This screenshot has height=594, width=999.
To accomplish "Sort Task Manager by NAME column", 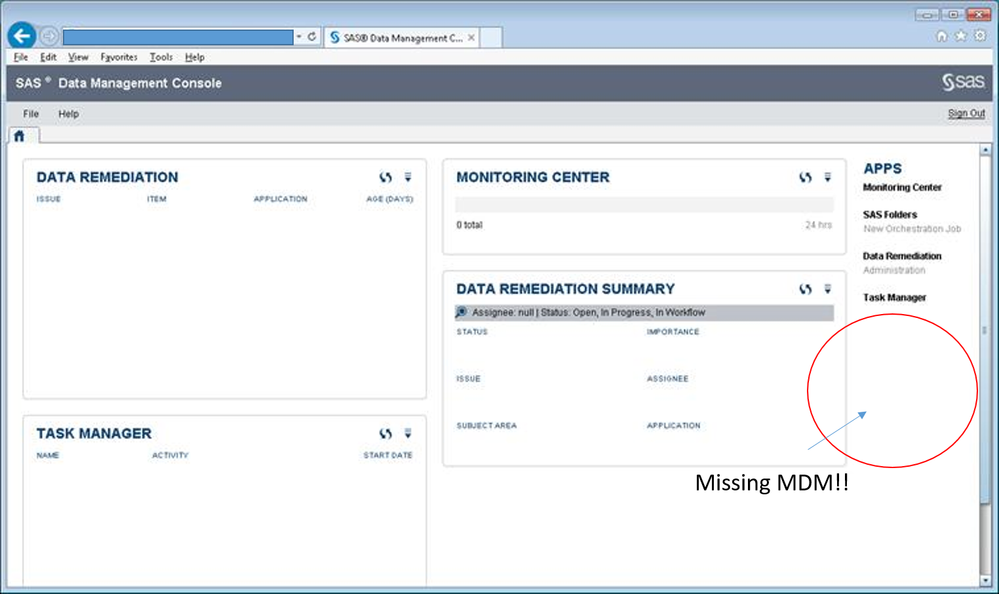I will [x=48, y=455].
